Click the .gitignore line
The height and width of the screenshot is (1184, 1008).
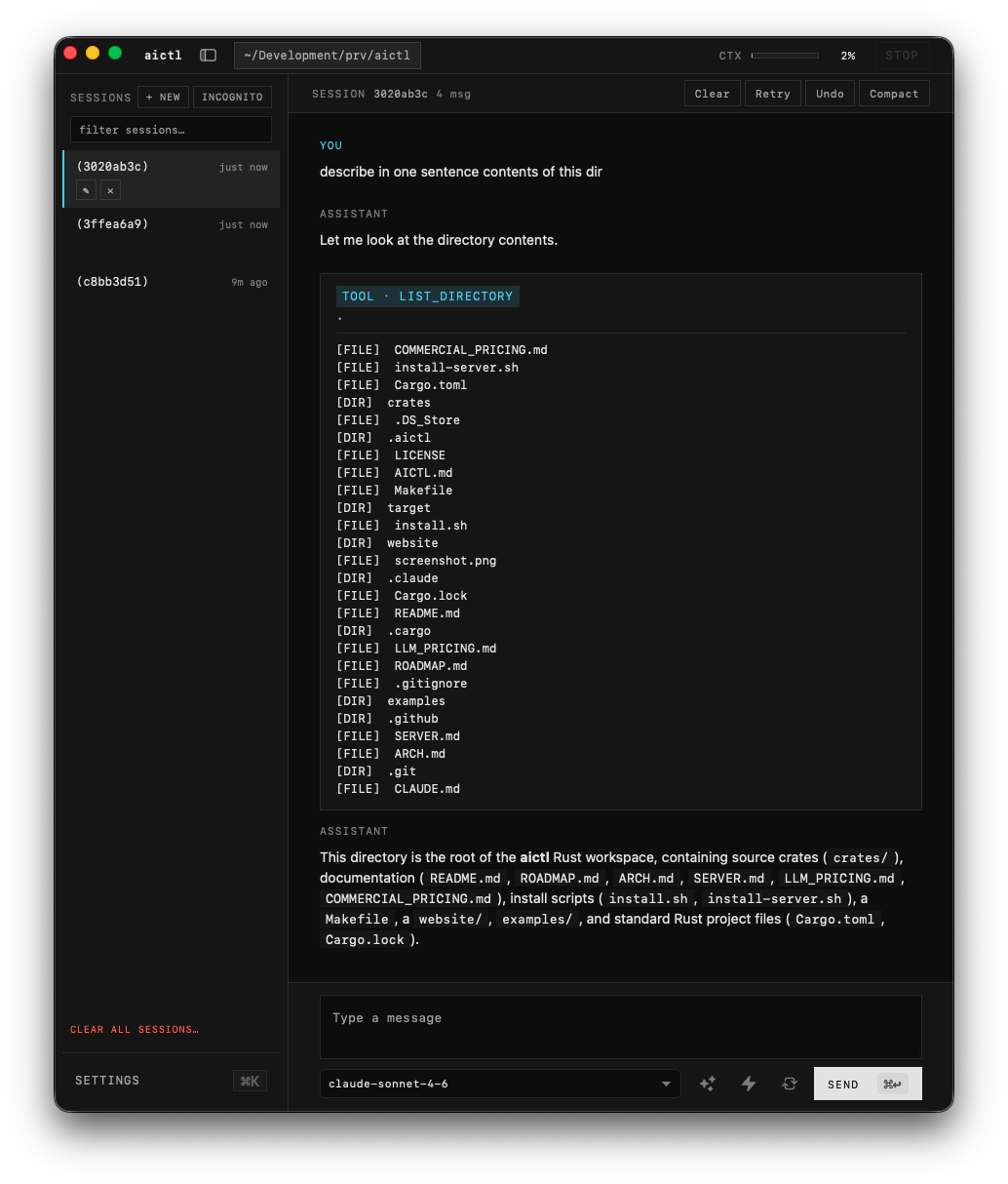[402, 684]
